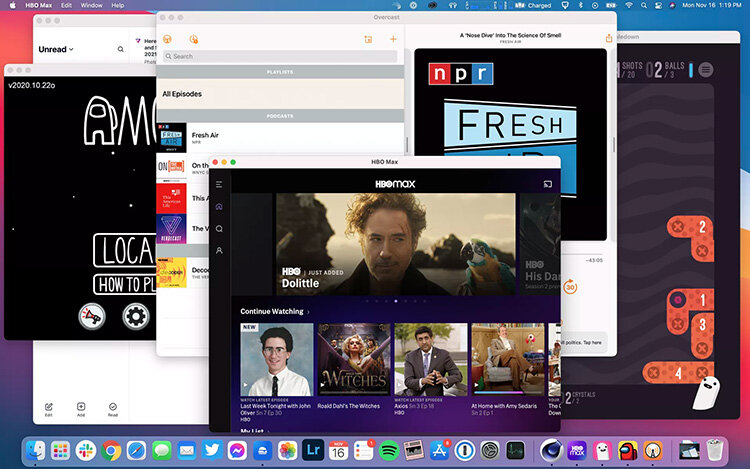The width and height of the screenshot is (750, 469).
Task: Click the orange block numbered 4 in Holedown
Action: [678, 372]
